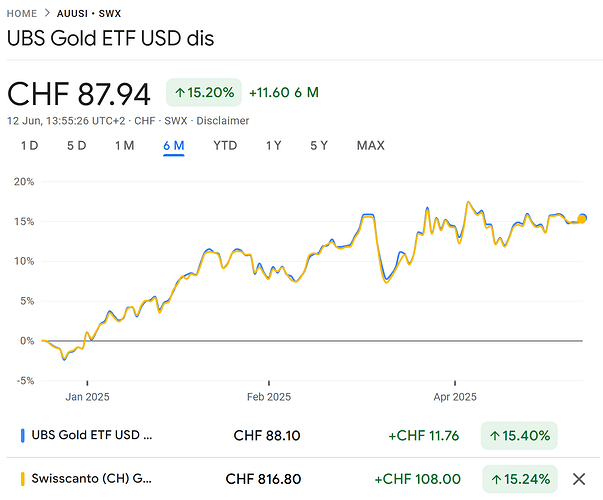This screenshot has width=603, height=500.
Task: Click the -5% y-axis label
Action: (x=25, y=381)
